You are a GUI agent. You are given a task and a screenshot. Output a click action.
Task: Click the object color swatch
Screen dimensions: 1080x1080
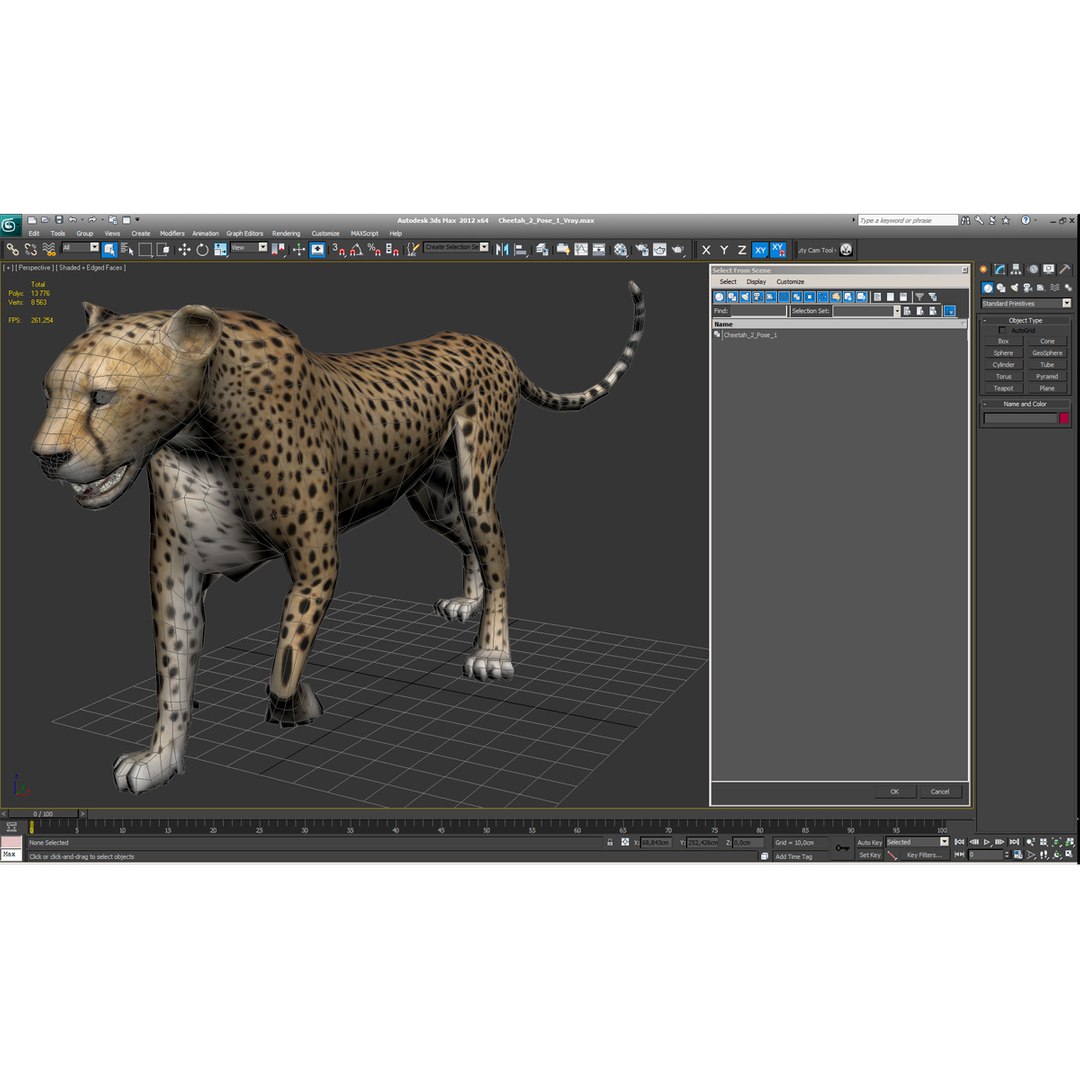(1064, 418)
